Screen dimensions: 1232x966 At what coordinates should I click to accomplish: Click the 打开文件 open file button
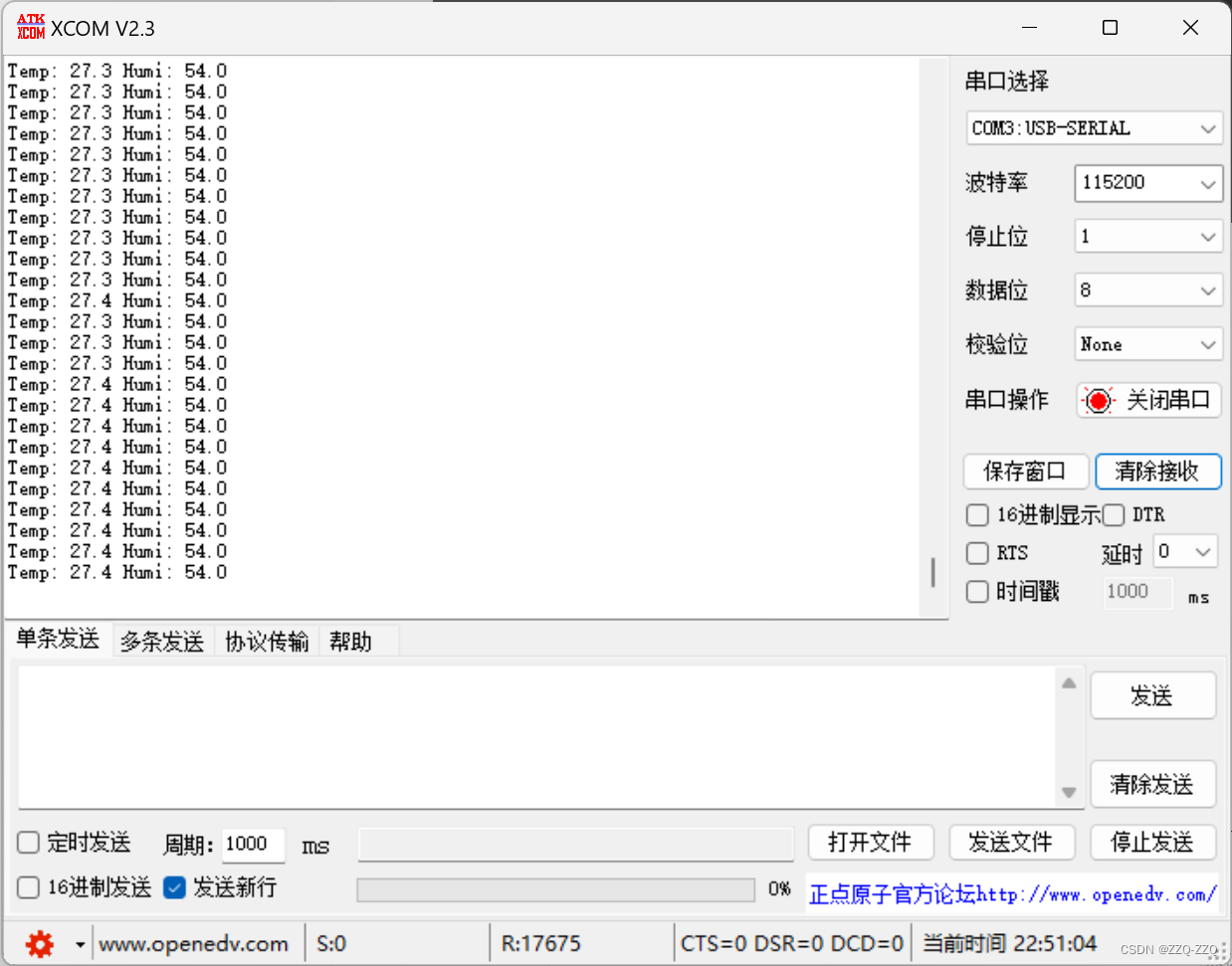click(x=871, y=843)
